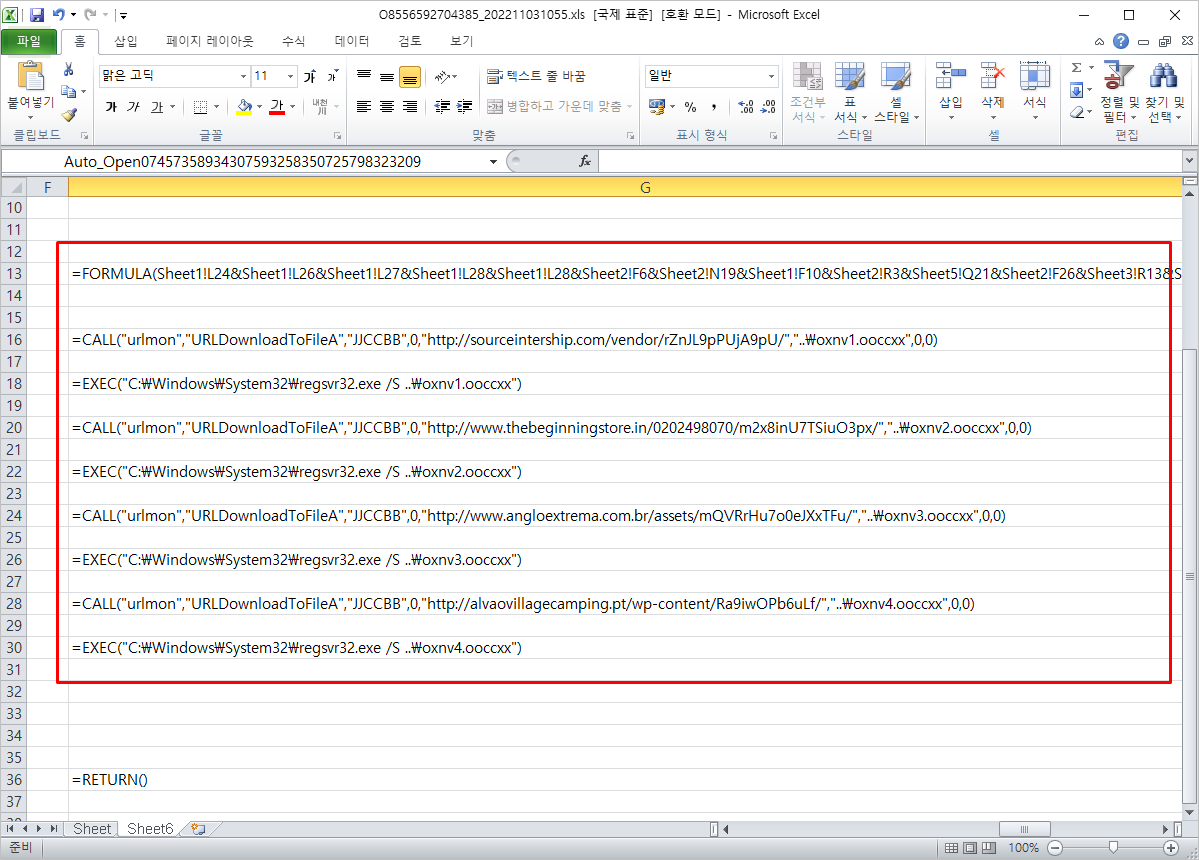Switch to the 수식 (Formulas) tab
Viewport: 1199px width, 860px height.
294,41
